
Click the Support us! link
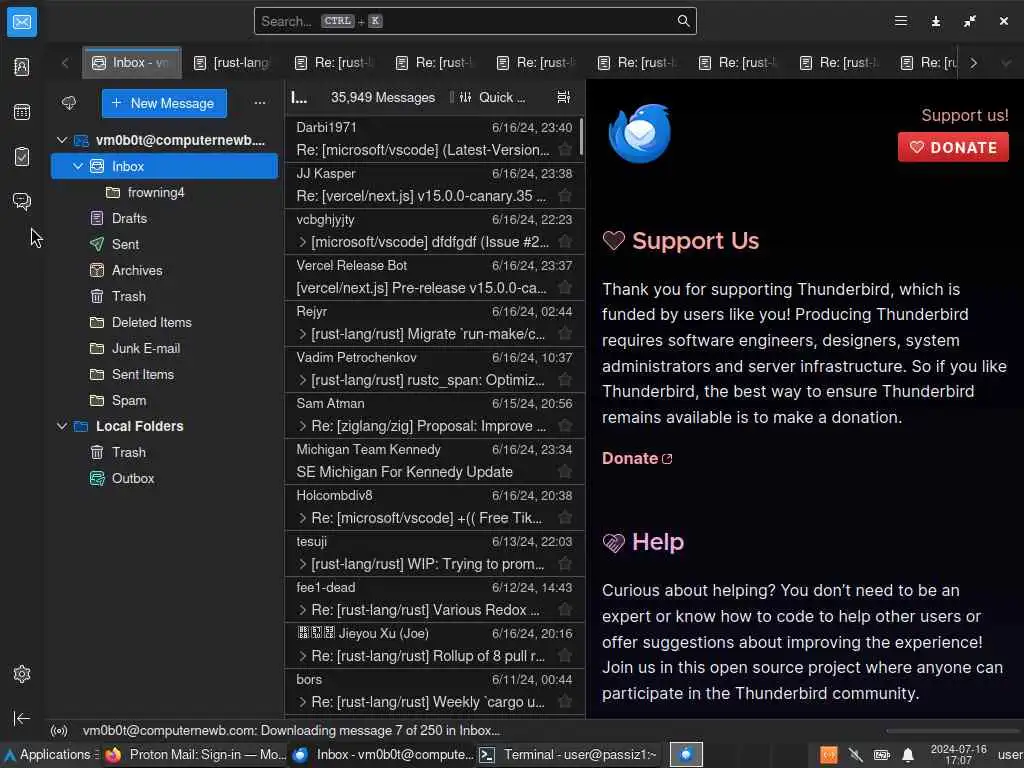click(x=965, y=116)
